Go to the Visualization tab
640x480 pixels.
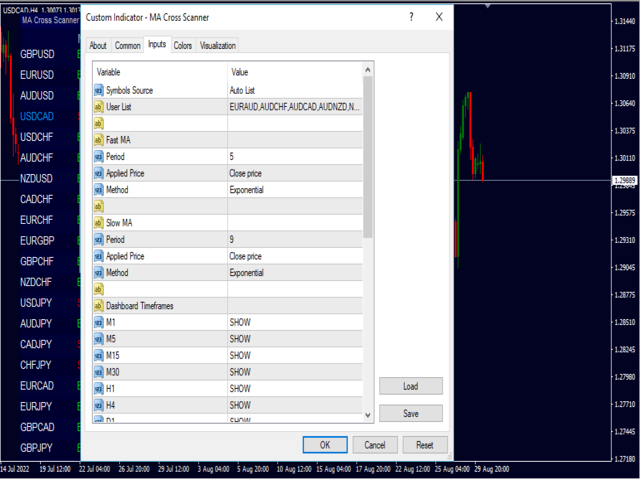[218, 45]
